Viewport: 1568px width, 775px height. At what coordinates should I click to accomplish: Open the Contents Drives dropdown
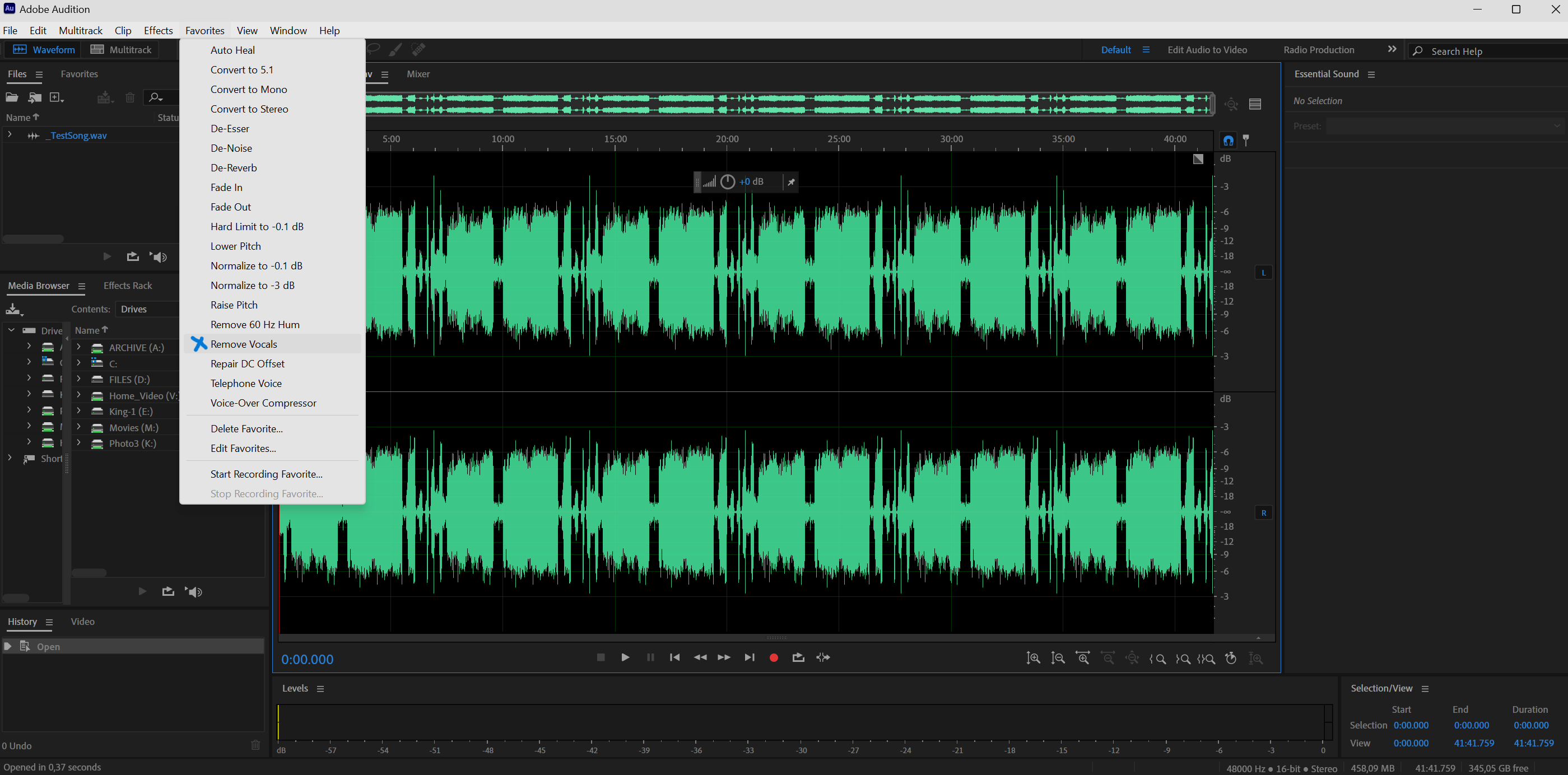[146, 309]
